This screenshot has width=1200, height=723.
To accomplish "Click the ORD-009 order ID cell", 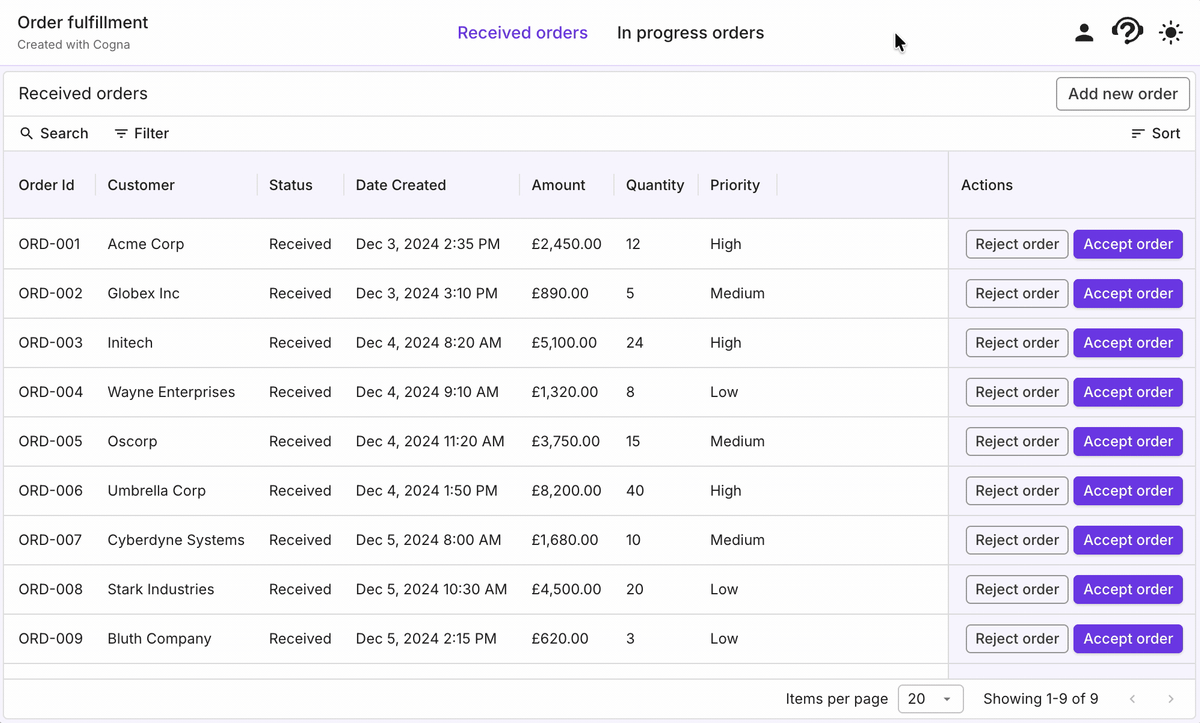I will pyautogui.click(x=51, y=639).
